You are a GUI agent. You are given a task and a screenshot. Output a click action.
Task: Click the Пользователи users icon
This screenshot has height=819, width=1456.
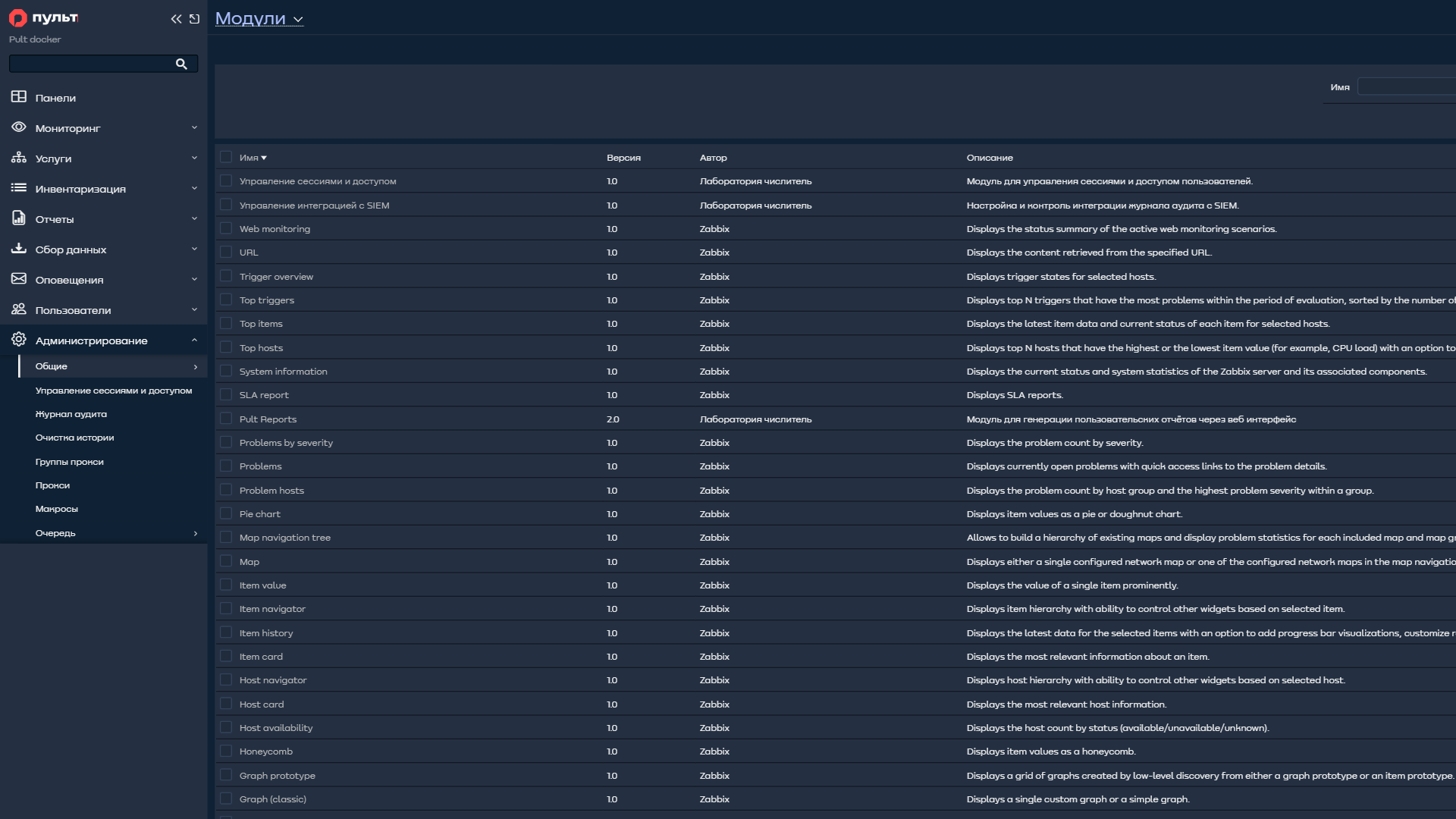tap(19, 309)
